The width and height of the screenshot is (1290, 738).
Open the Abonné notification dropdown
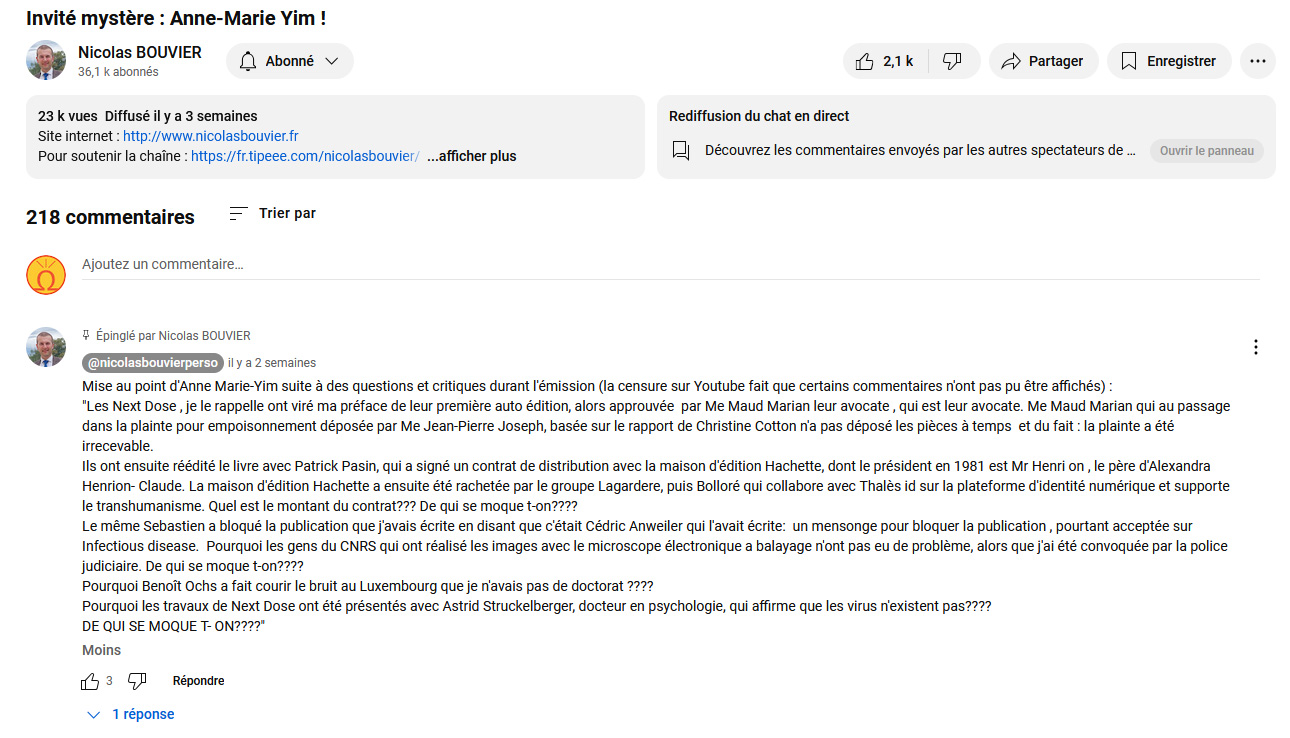(290, 61)
